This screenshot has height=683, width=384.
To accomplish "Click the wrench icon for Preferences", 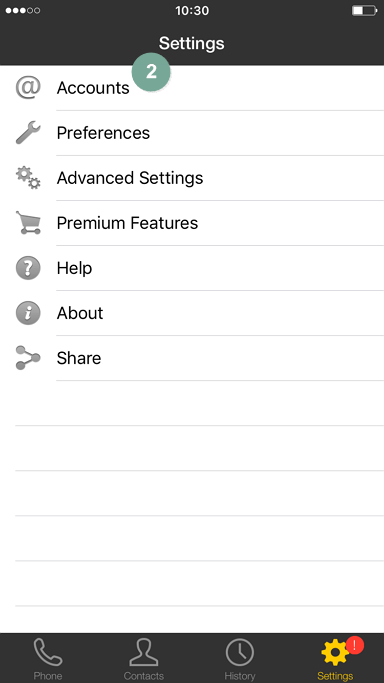I will (x=28, y=133).
